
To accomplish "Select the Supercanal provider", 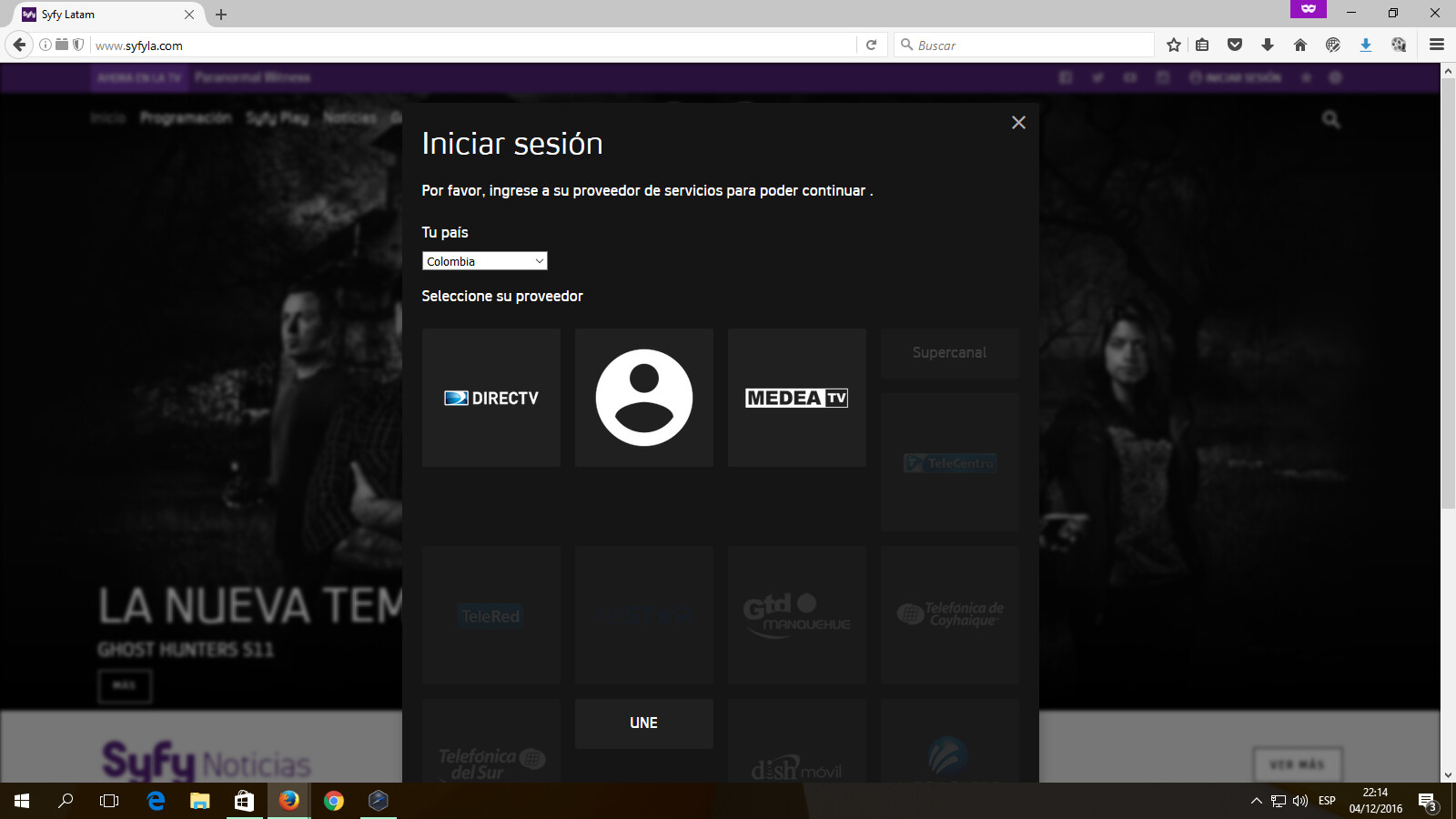I will (950, 353).
